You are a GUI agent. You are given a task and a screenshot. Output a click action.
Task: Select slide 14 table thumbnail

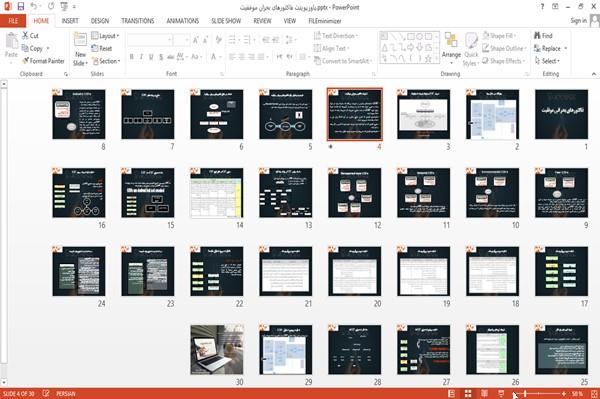tap(217, 192)
